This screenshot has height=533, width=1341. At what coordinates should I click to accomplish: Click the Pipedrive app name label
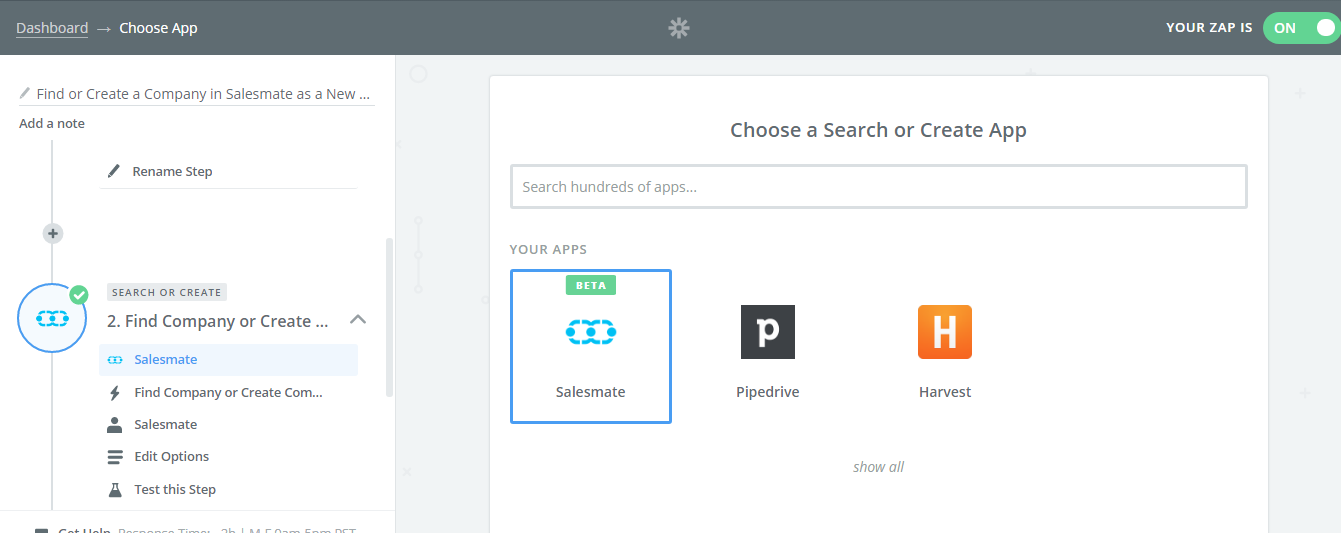tap(768, 392)
